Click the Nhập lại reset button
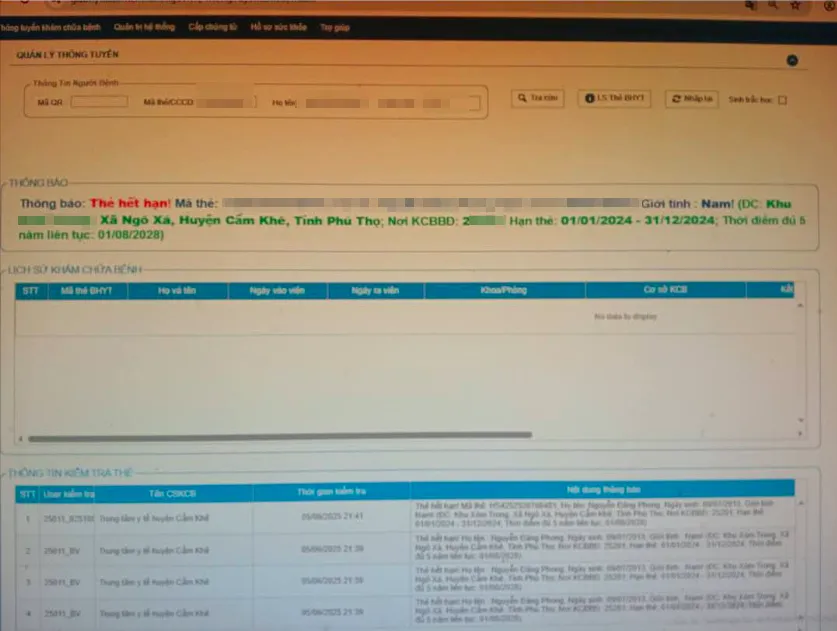This screenshot has height=631, width=837. coord(692,99)
